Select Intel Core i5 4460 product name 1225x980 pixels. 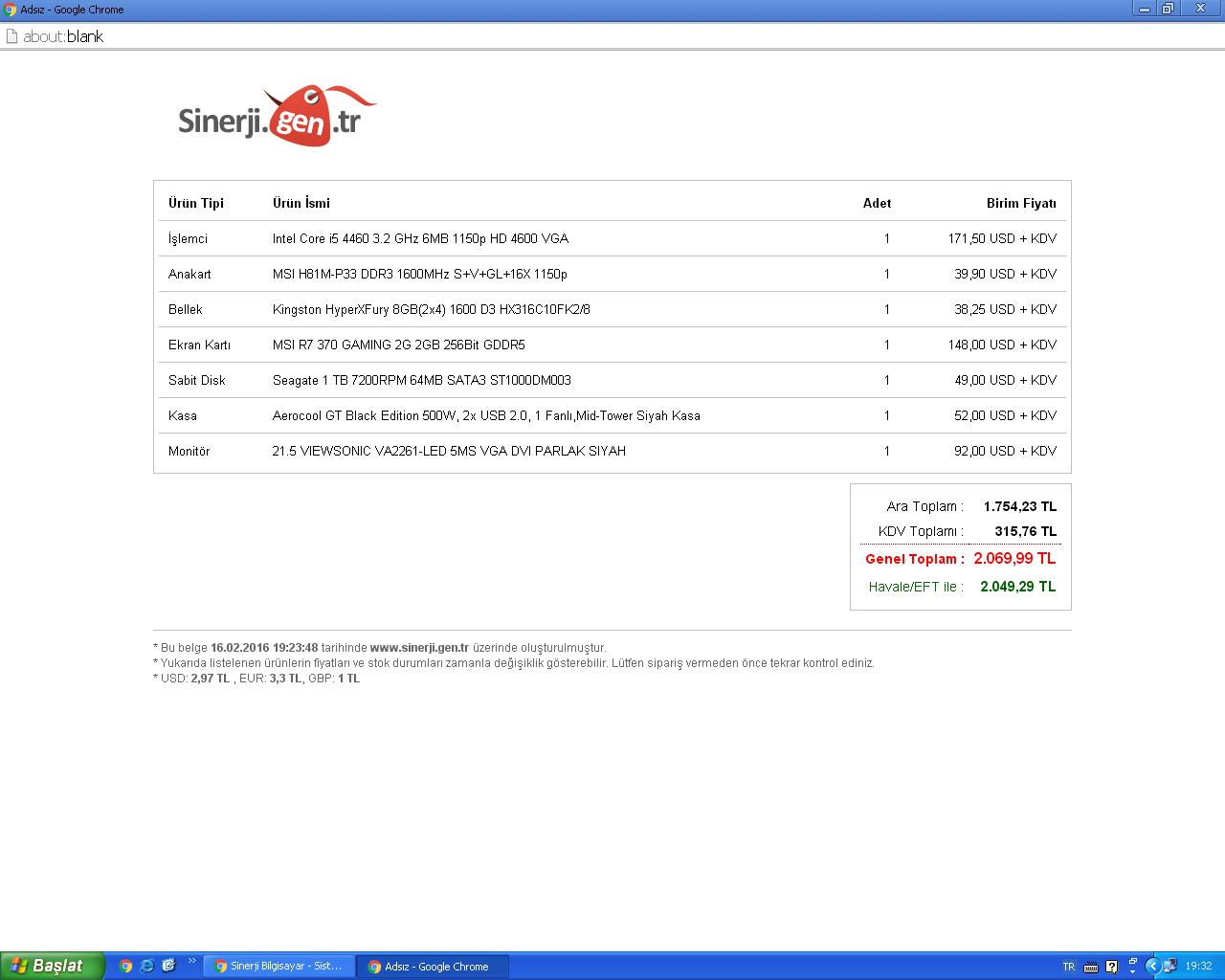click(x=420, y=238)
